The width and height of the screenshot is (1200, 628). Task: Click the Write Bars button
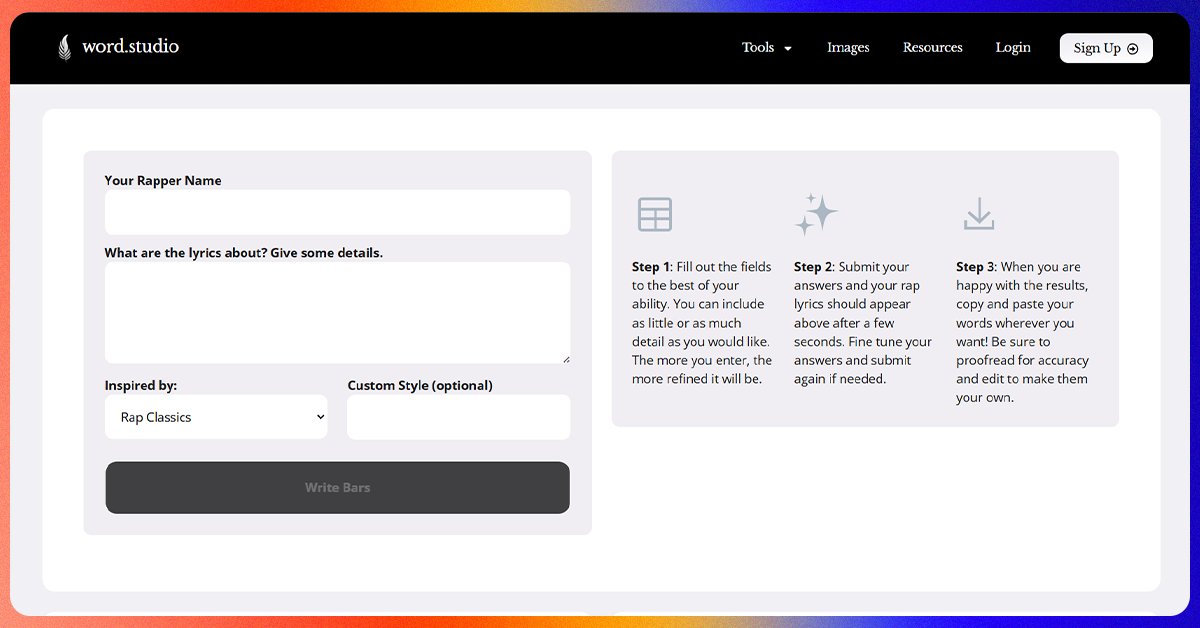click(x=337, y=488)
